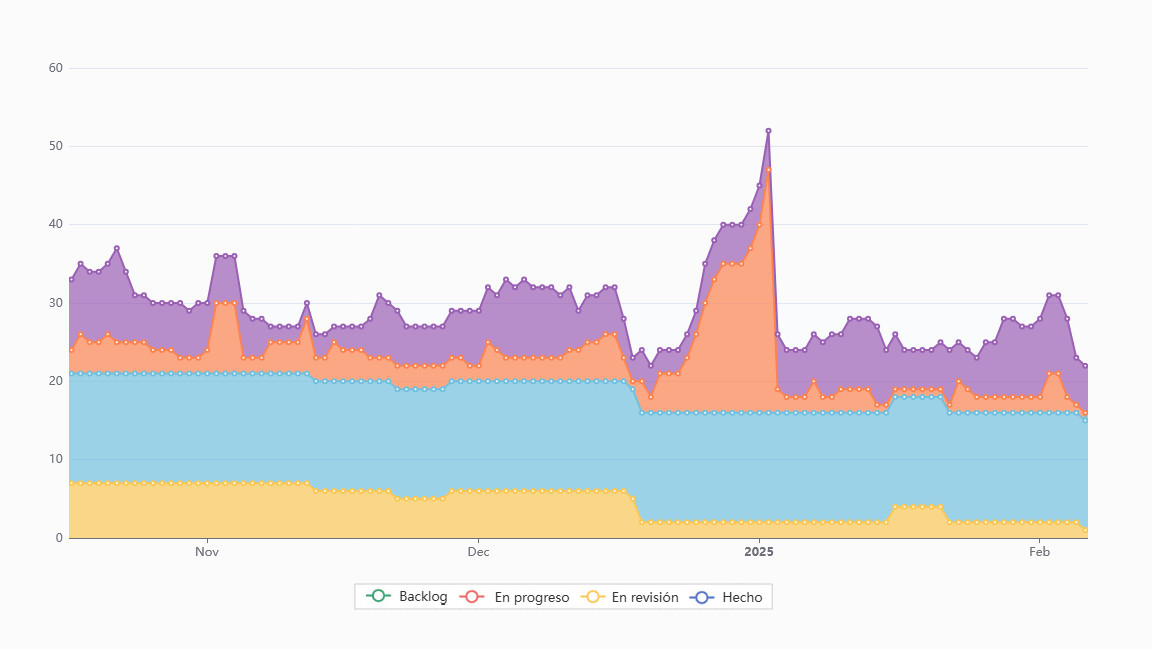
Task: Click the green Backlog legend marker icon
Action: [x=378, y=597]
